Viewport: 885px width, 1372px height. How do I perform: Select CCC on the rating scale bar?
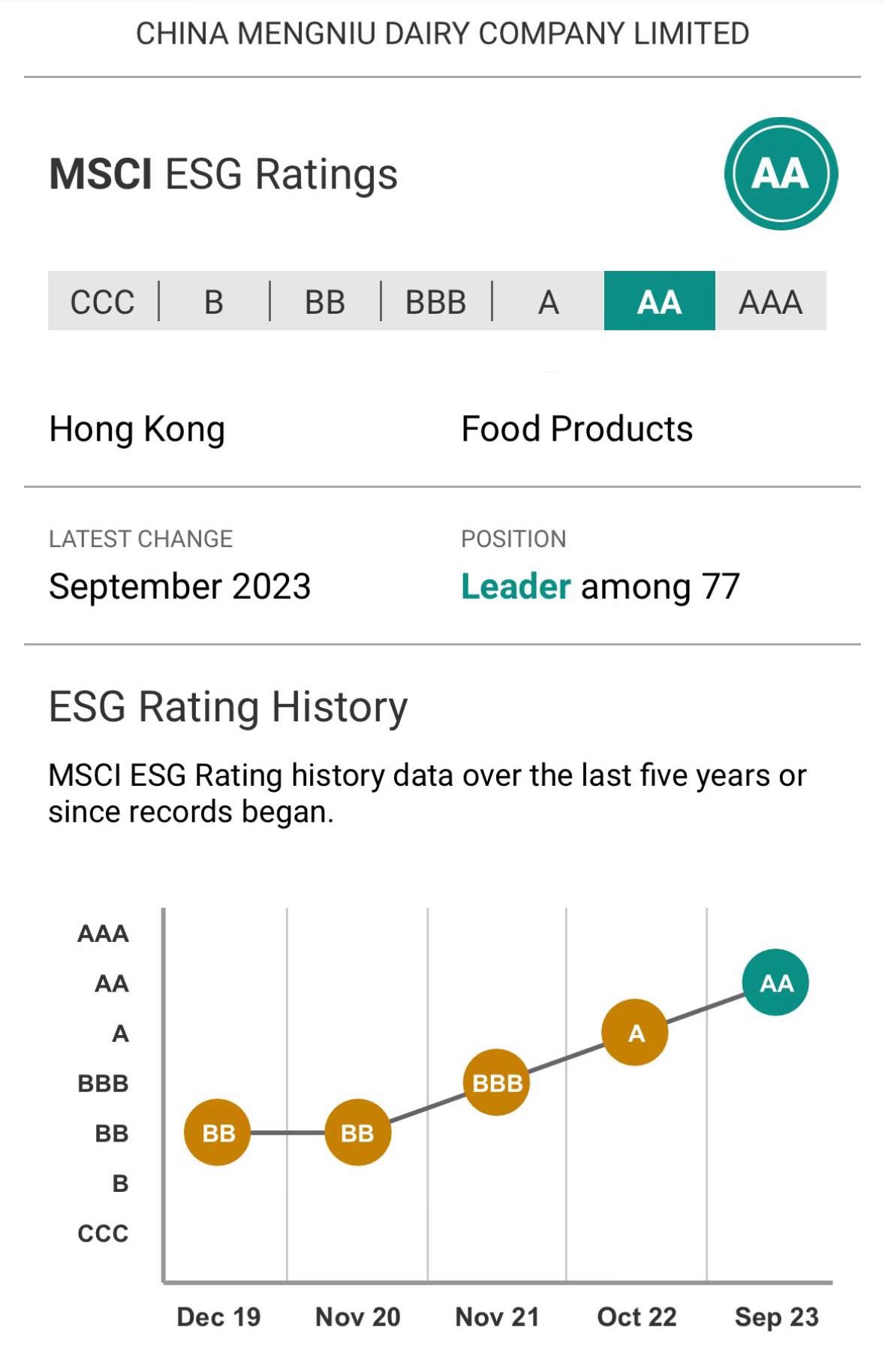pyautogui.click(x=102, y=302)
